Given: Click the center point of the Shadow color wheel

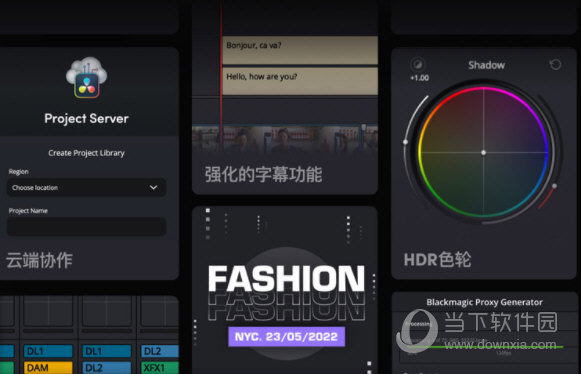Looking at the screenshot, I should (x=483, y=152).
